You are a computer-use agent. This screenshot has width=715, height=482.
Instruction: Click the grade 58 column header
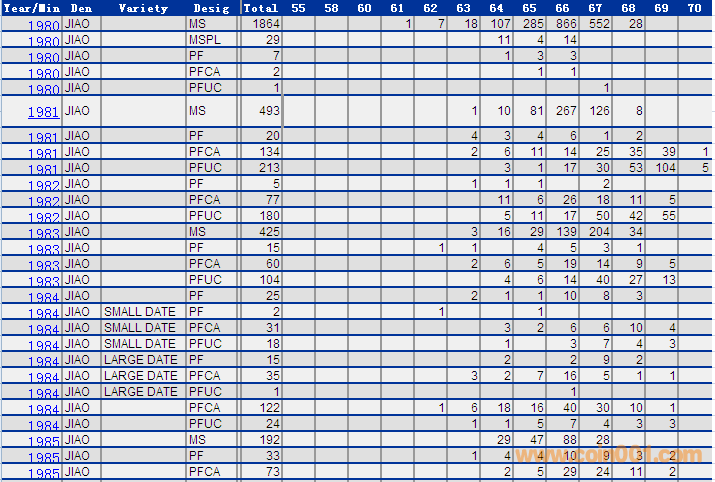point(331,8)
